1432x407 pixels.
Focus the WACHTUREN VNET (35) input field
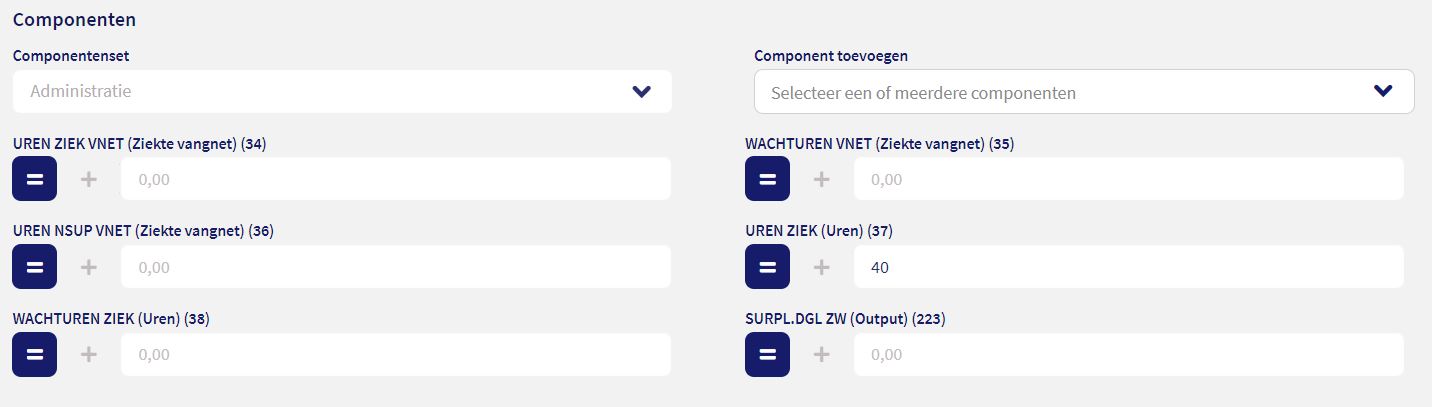click(1128, 179)
